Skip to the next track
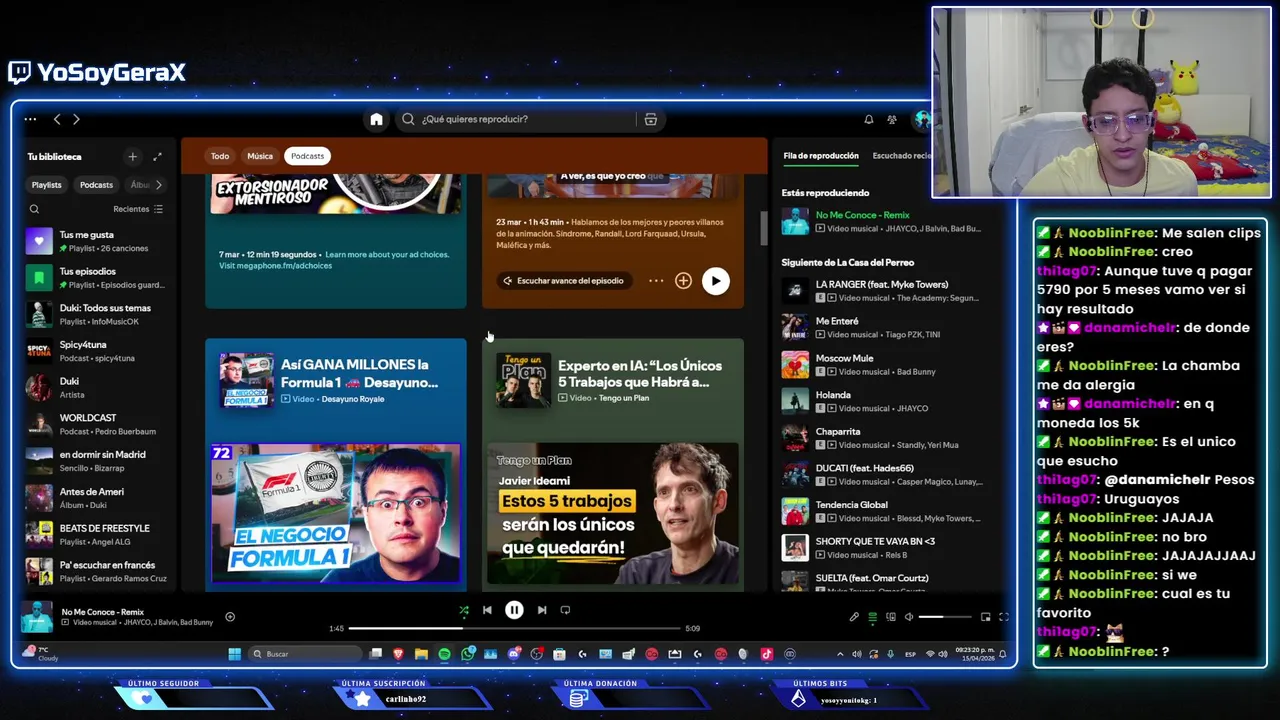 coord(541,610)
